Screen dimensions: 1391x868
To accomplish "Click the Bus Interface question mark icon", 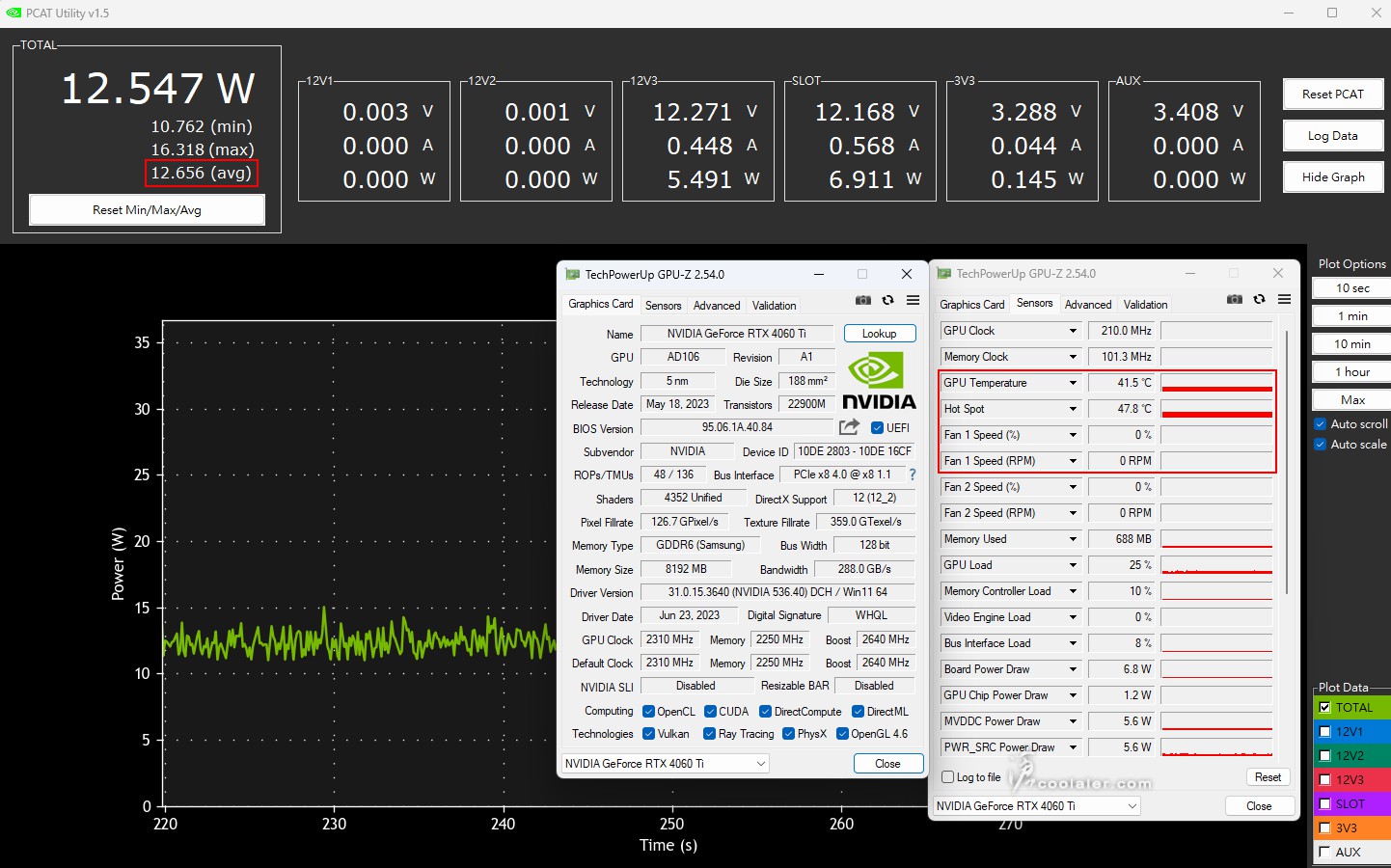I will click(x=913, y=475).
